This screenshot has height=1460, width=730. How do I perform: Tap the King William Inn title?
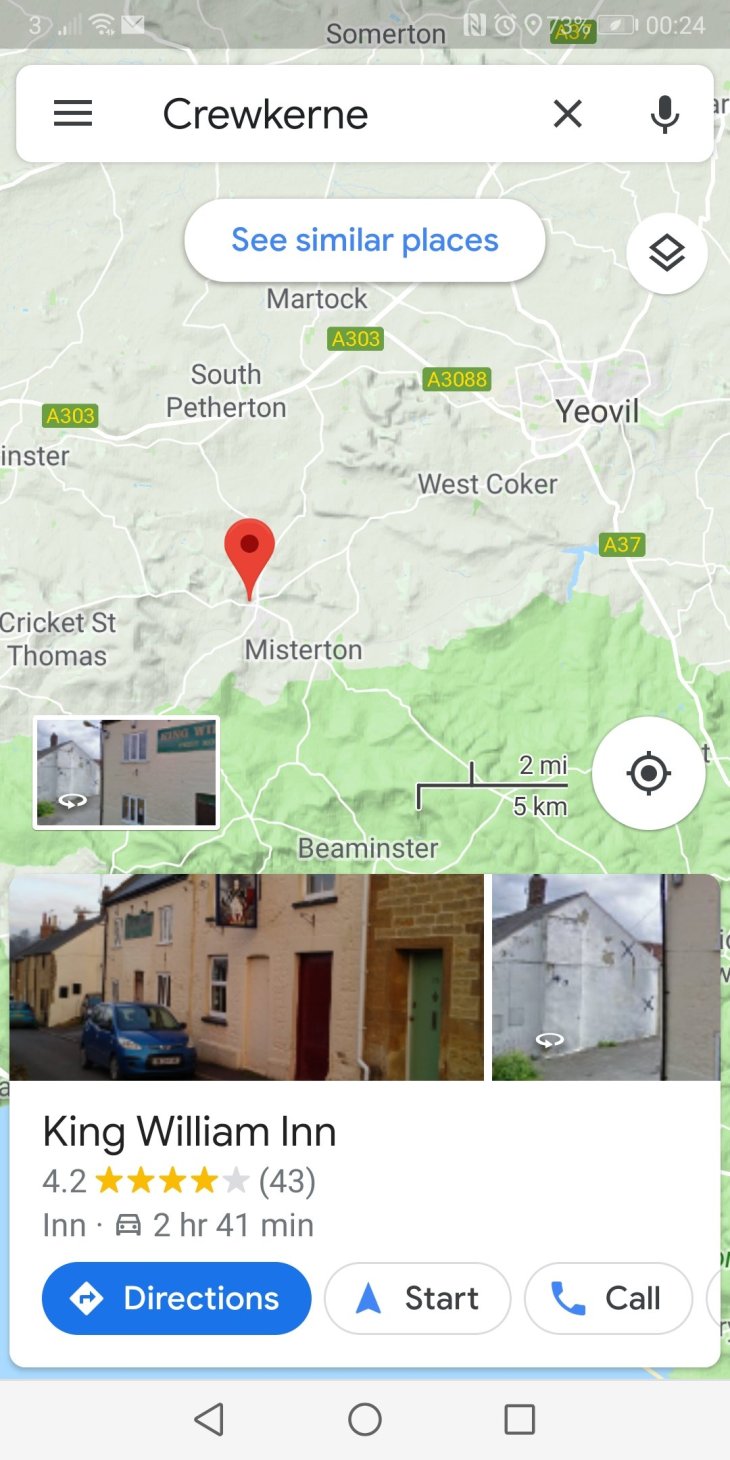pos(189,1132)
